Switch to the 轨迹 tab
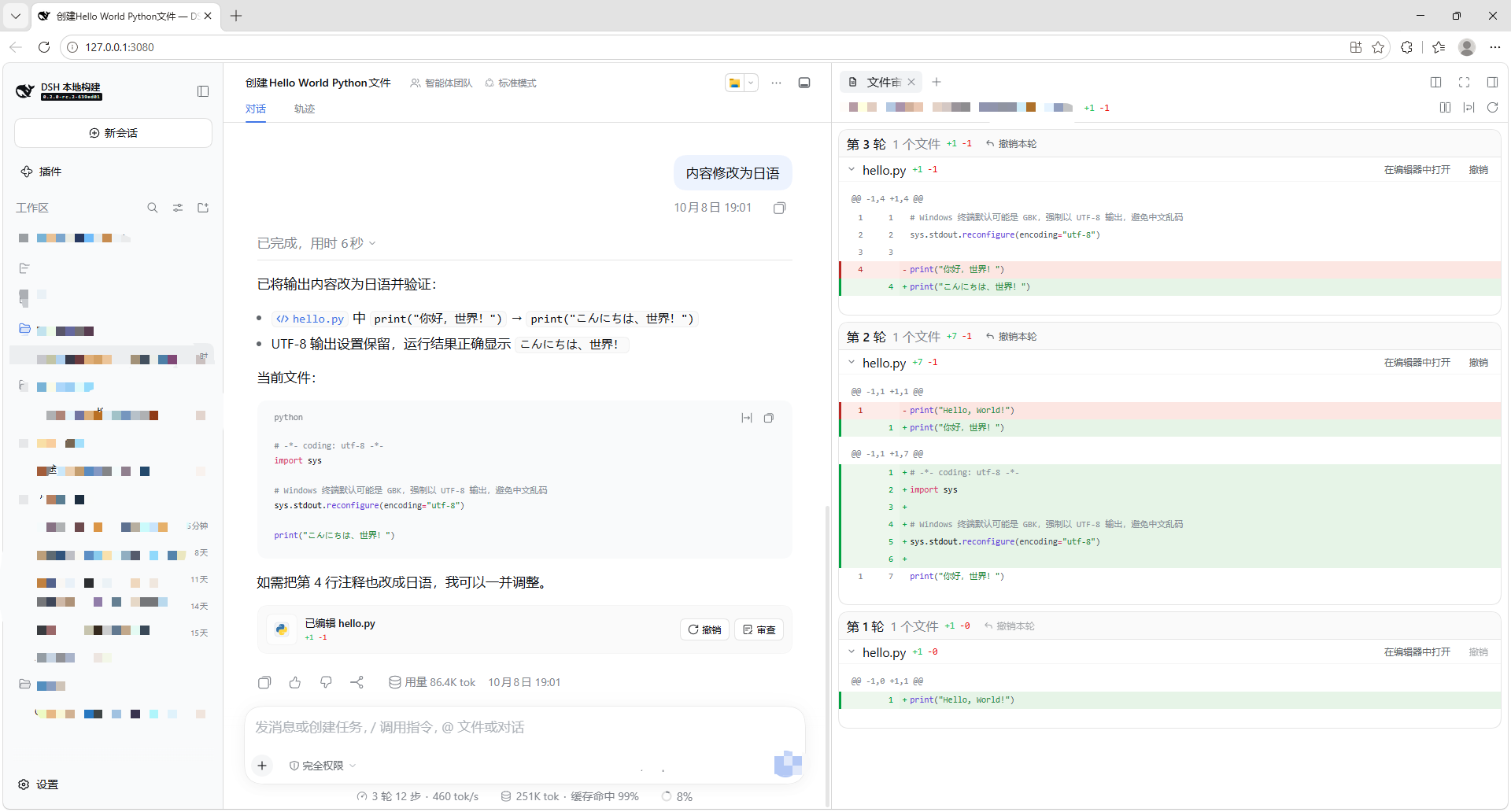Screen dimensions: 1511x812 coord(305,109)
